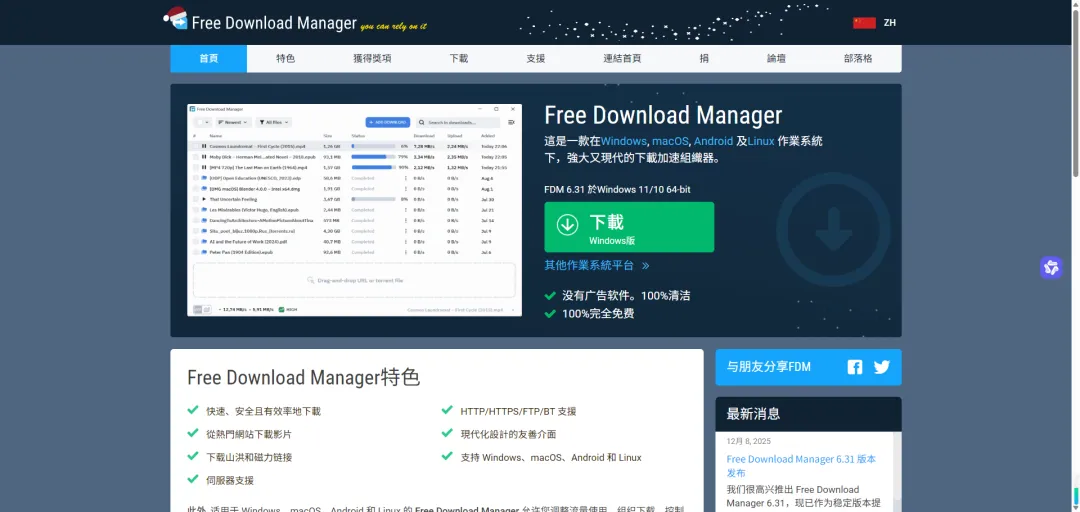The image size is (1080, 512).
Task: Click the news date 12月 8, 2025
Action: (x=749, y=441)
